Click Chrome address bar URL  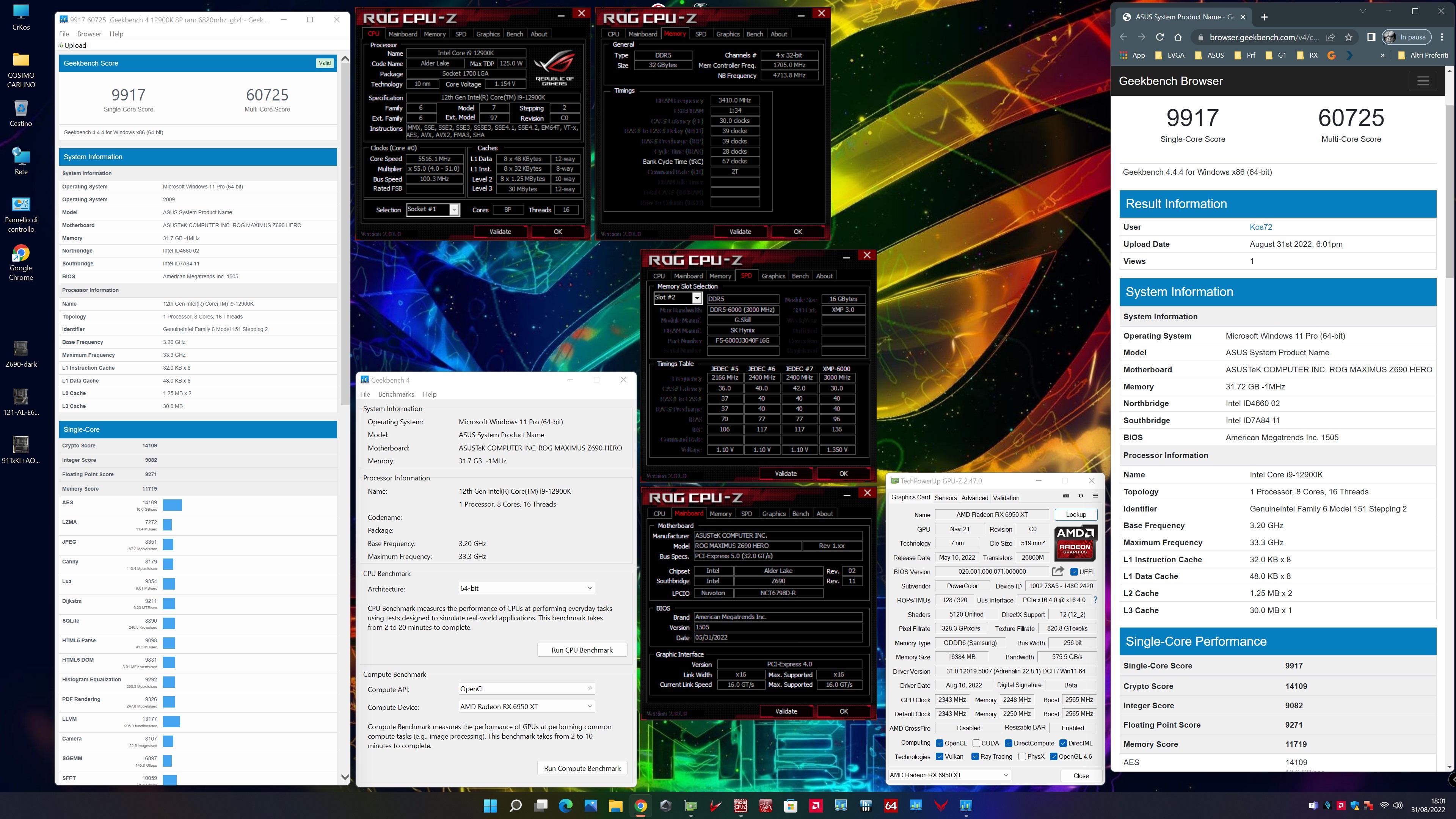pyautogui.click(x=1264, y=37)
